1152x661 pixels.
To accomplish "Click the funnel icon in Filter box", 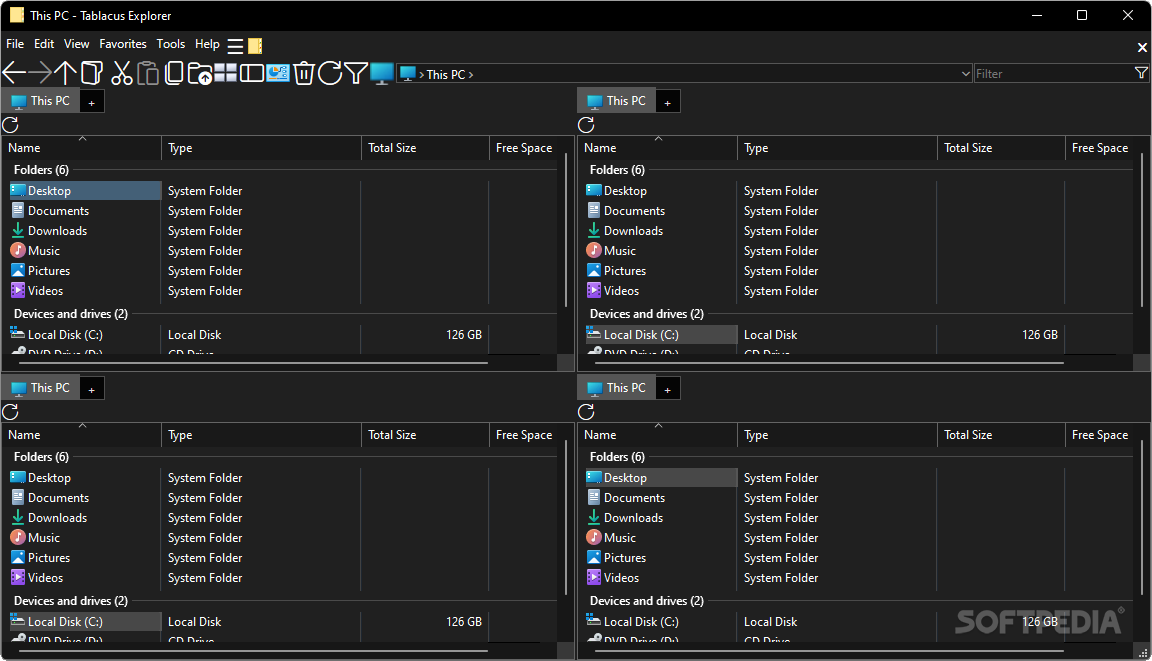I will click(1141, 73).
